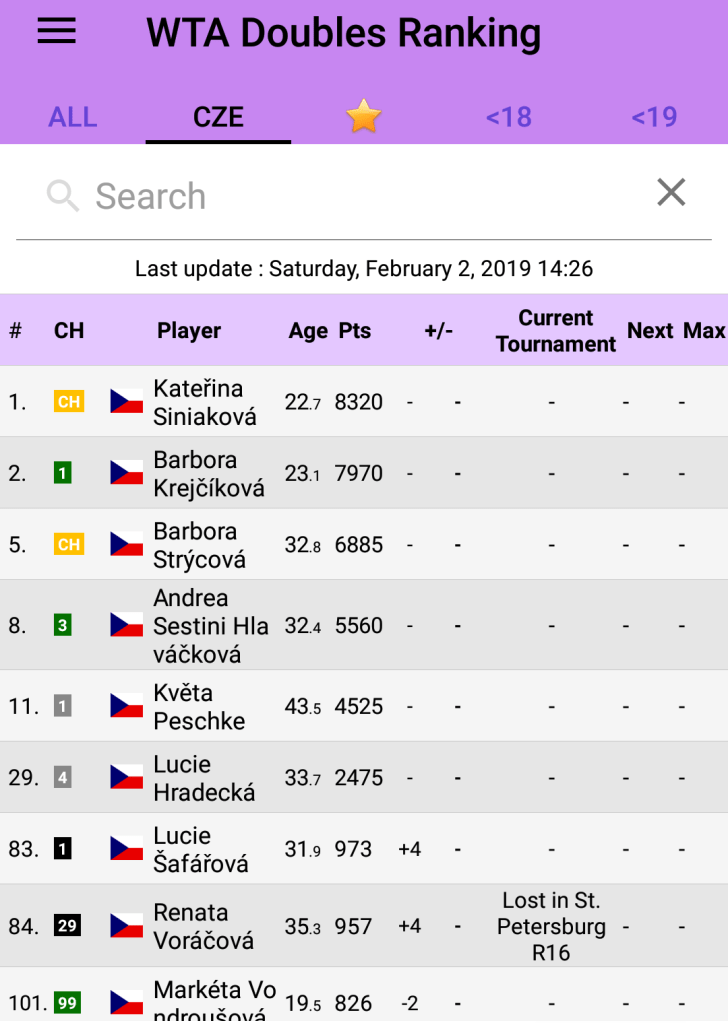
Task: Clear search with the X icon
Action: pos(671,192)
